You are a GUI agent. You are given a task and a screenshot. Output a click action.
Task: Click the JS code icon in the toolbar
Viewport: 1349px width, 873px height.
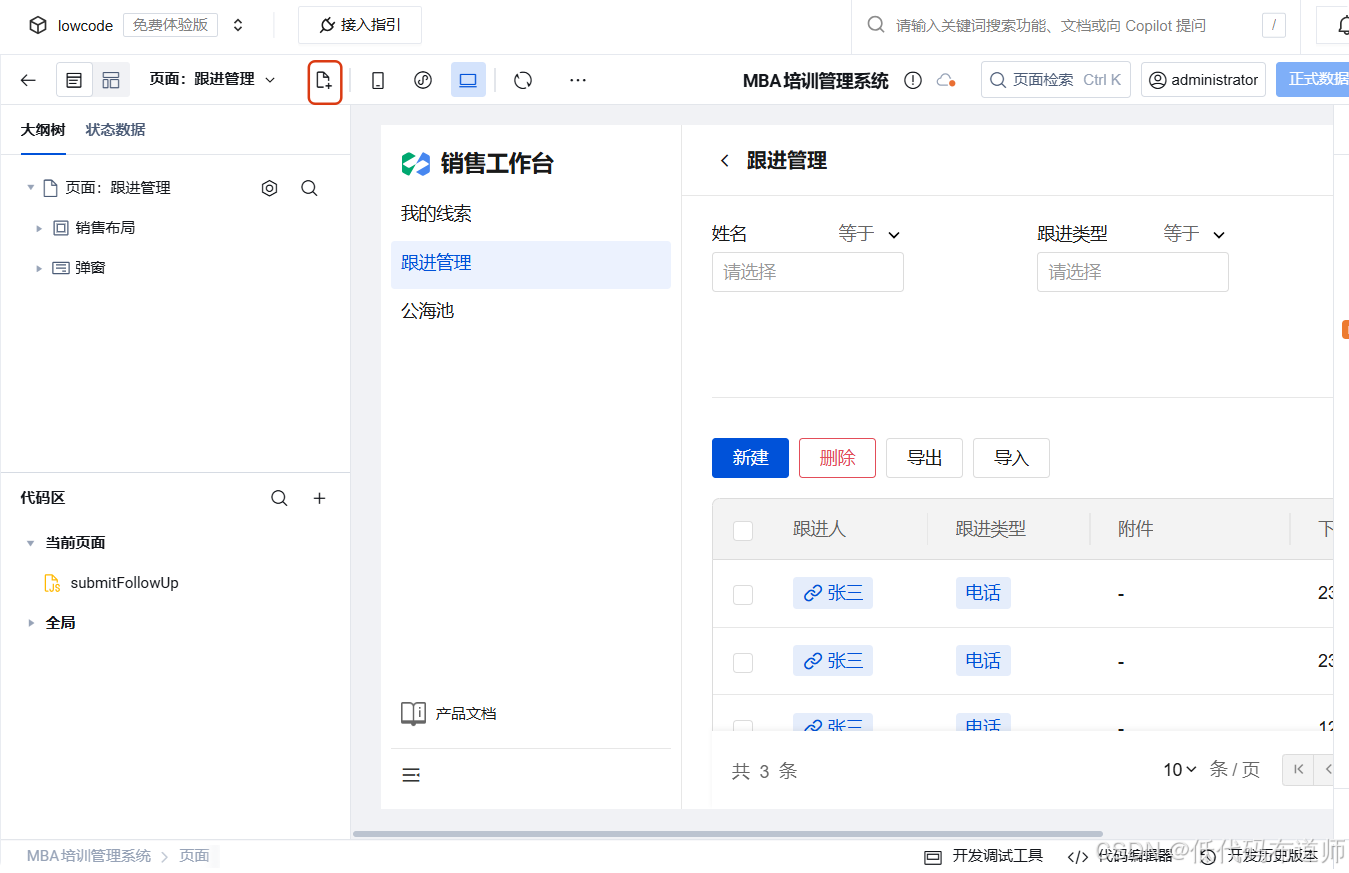[x=422, y=79]
